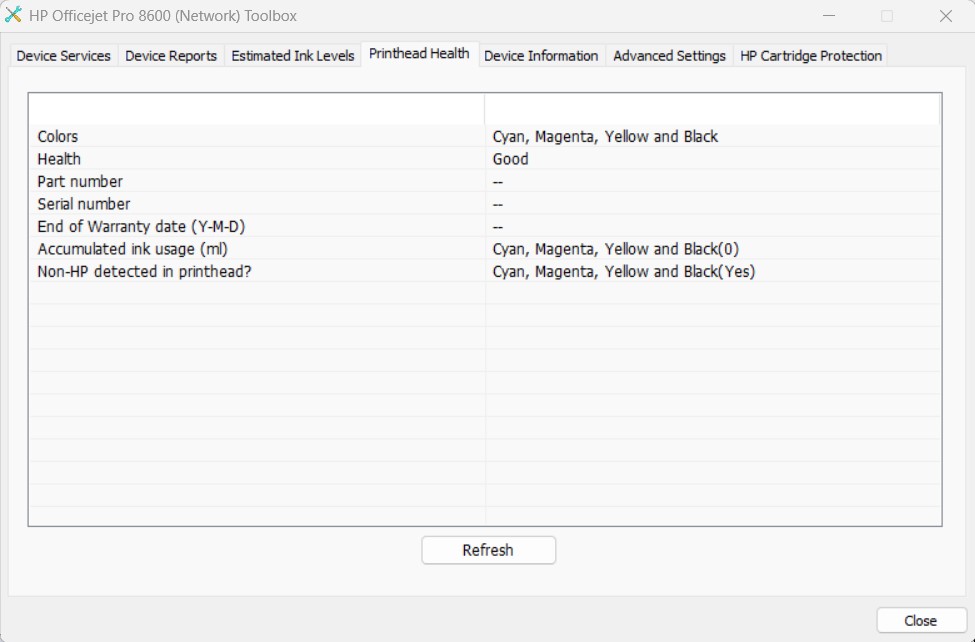Open the HP Cartridge Protection tab
975x642 pixels.
pyautogui.click(x=811, y=56)
